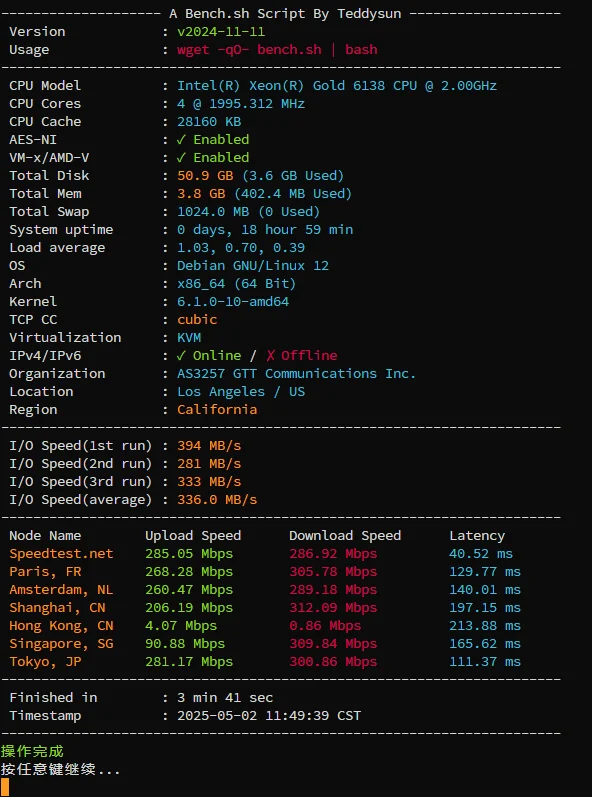Click the green checkmark next to AES-NI Enabled
Image resolution: width=592 pixels, height=797 pixels.
click(x=181, y=139)
